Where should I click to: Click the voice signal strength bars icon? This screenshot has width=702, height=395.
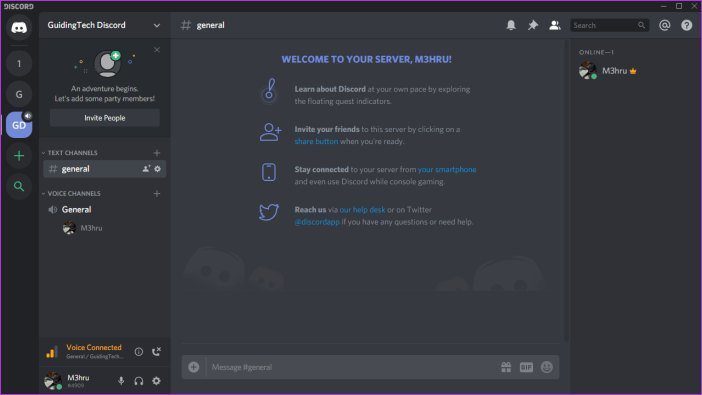coord(51,352)
